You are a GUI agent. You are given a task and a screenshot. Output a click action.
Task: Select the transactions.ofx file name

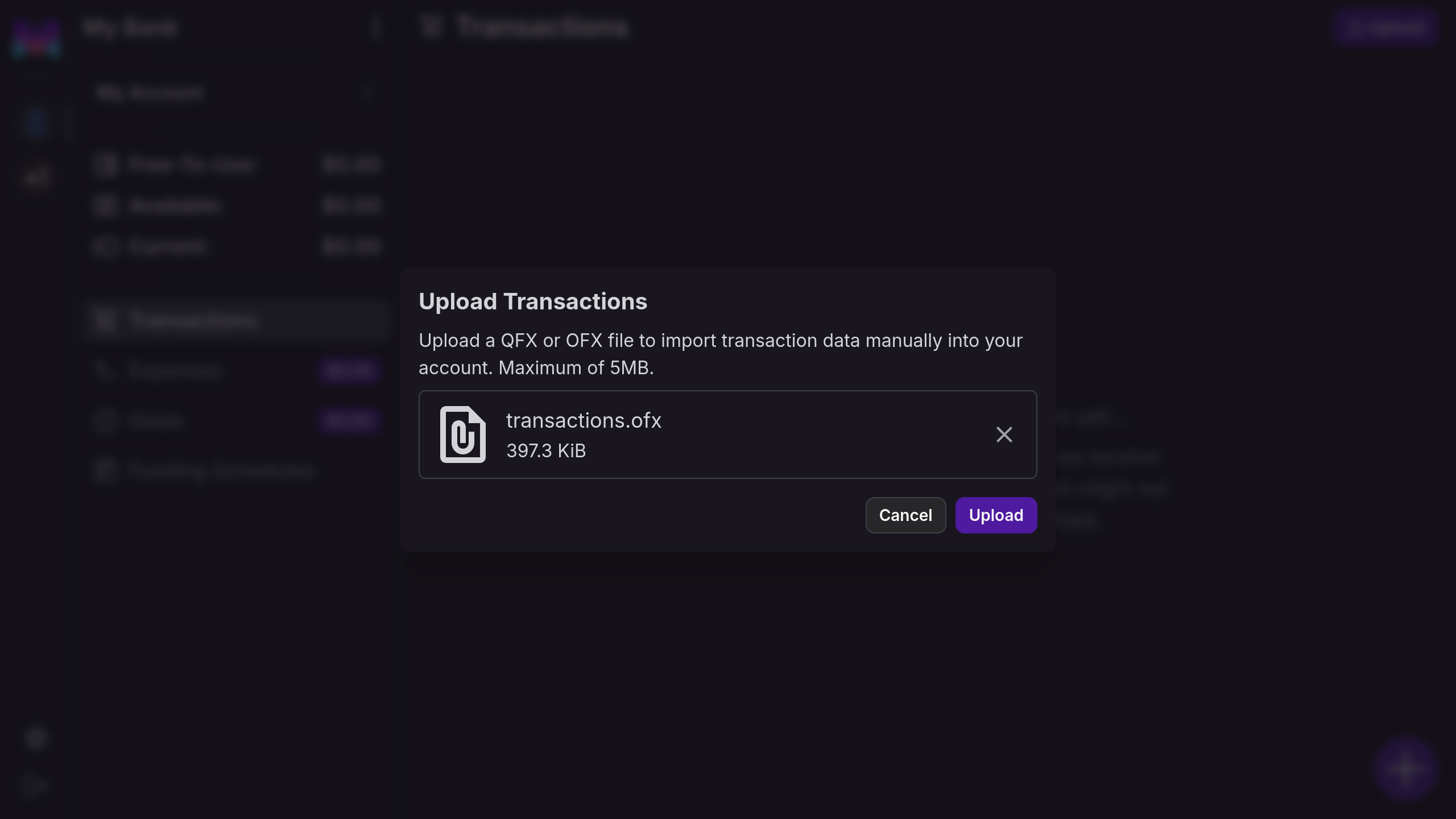pos(584,421)
